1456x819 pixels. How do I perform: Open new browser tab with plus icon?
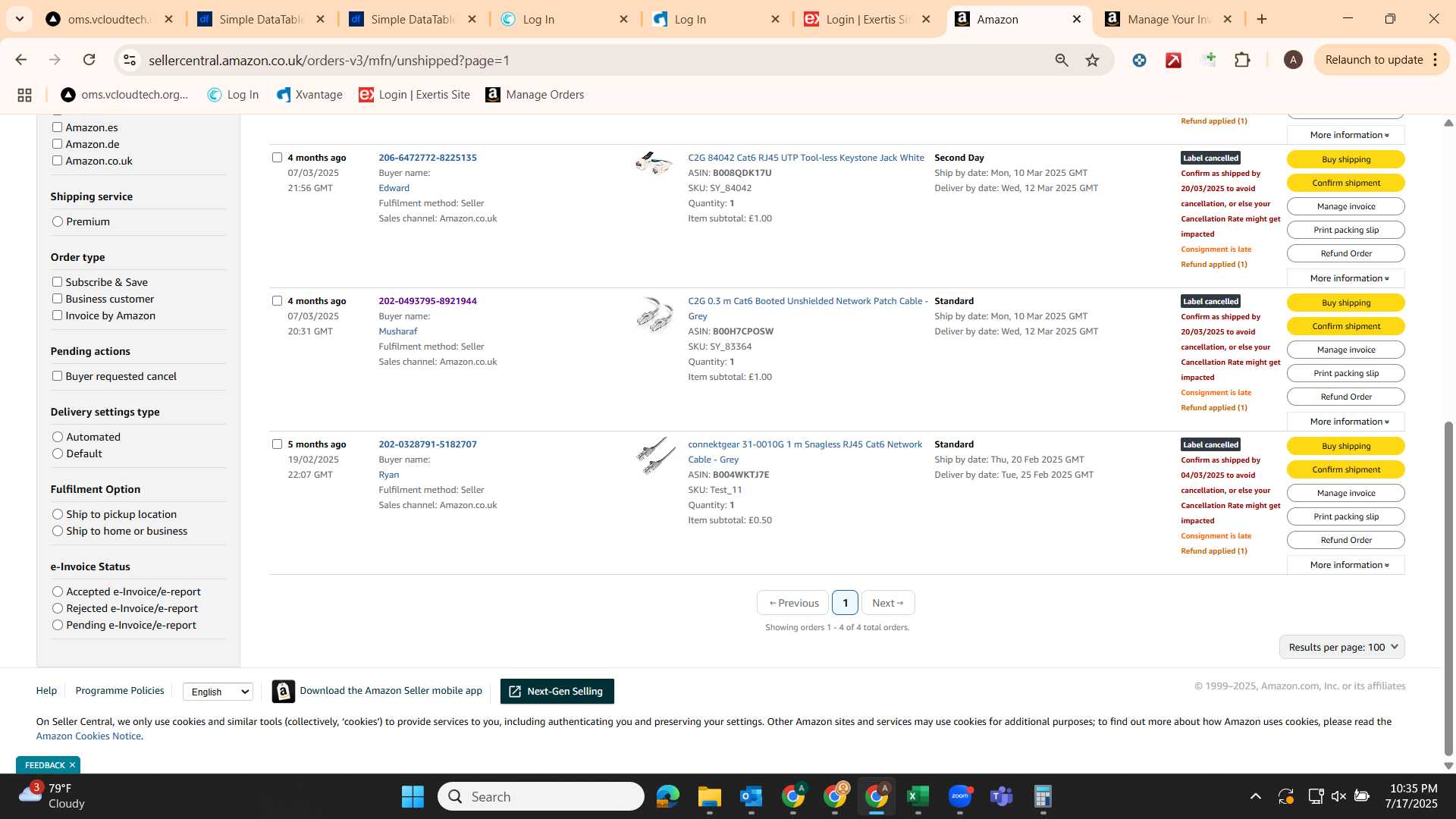pyautogui.click(x=1262, y=19)
